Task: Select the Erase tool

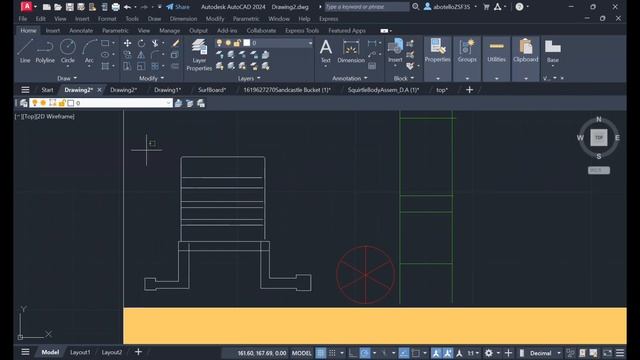Action: click(176, 43)
